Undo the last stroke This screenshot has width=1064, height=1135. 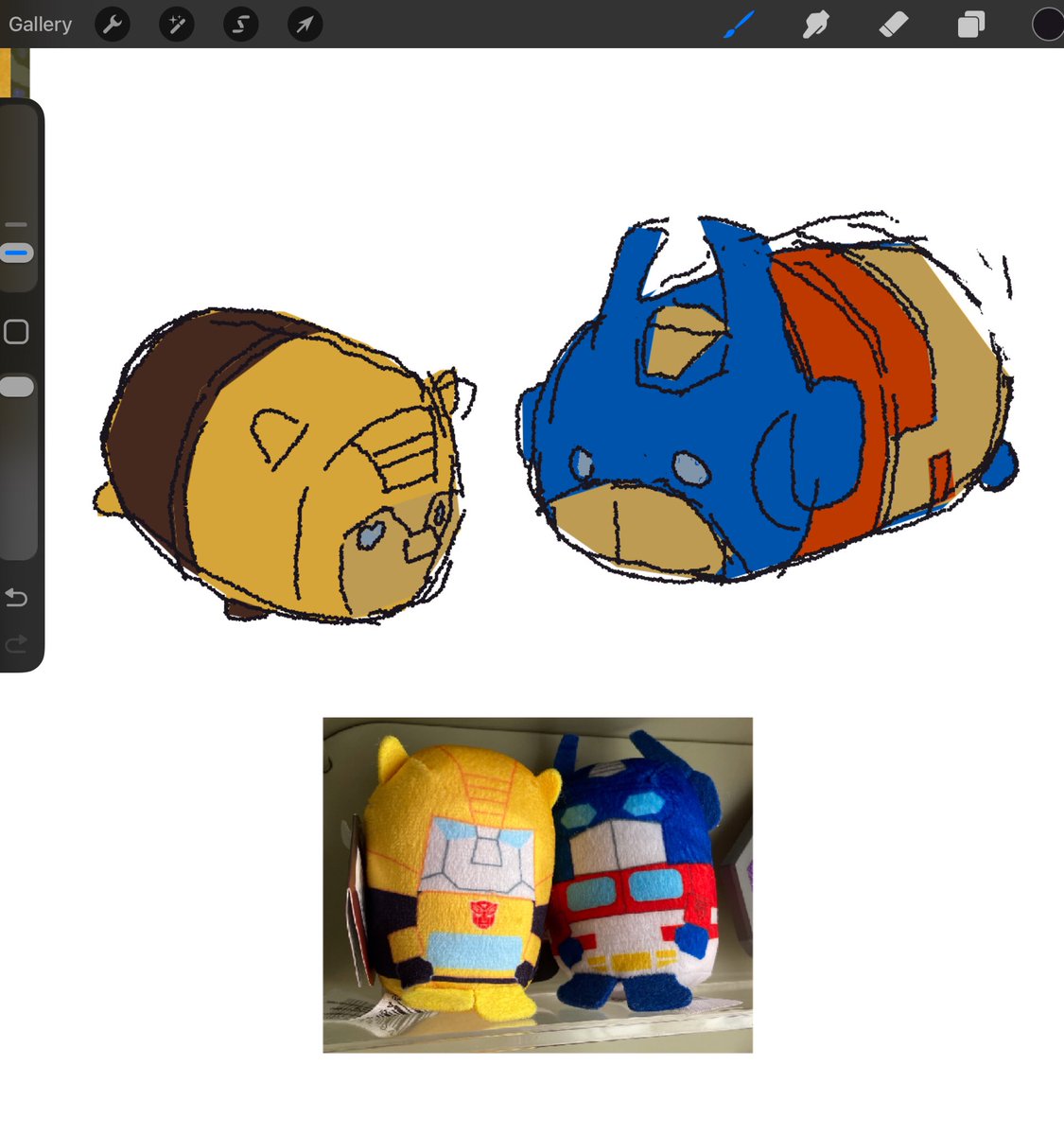click(x=16, y=598)
